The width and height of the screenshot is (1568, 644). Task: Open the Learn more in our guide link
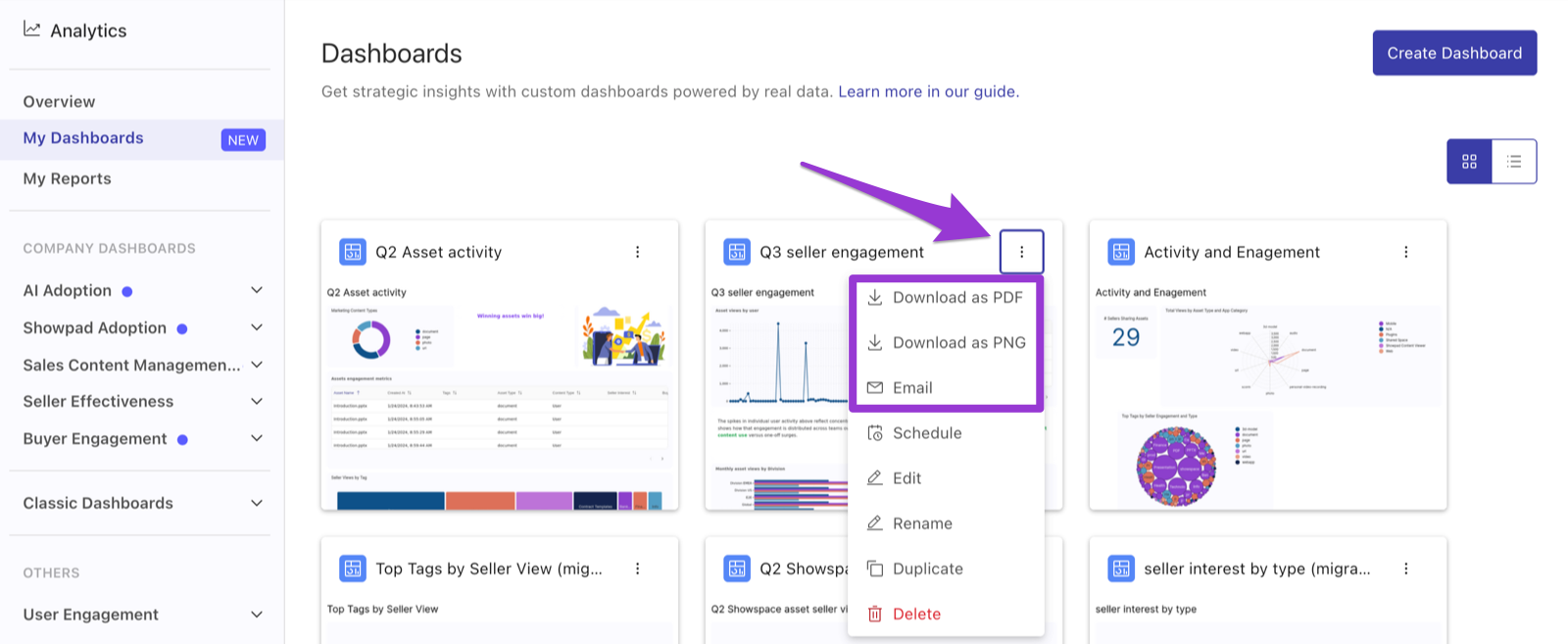point(928,91)
